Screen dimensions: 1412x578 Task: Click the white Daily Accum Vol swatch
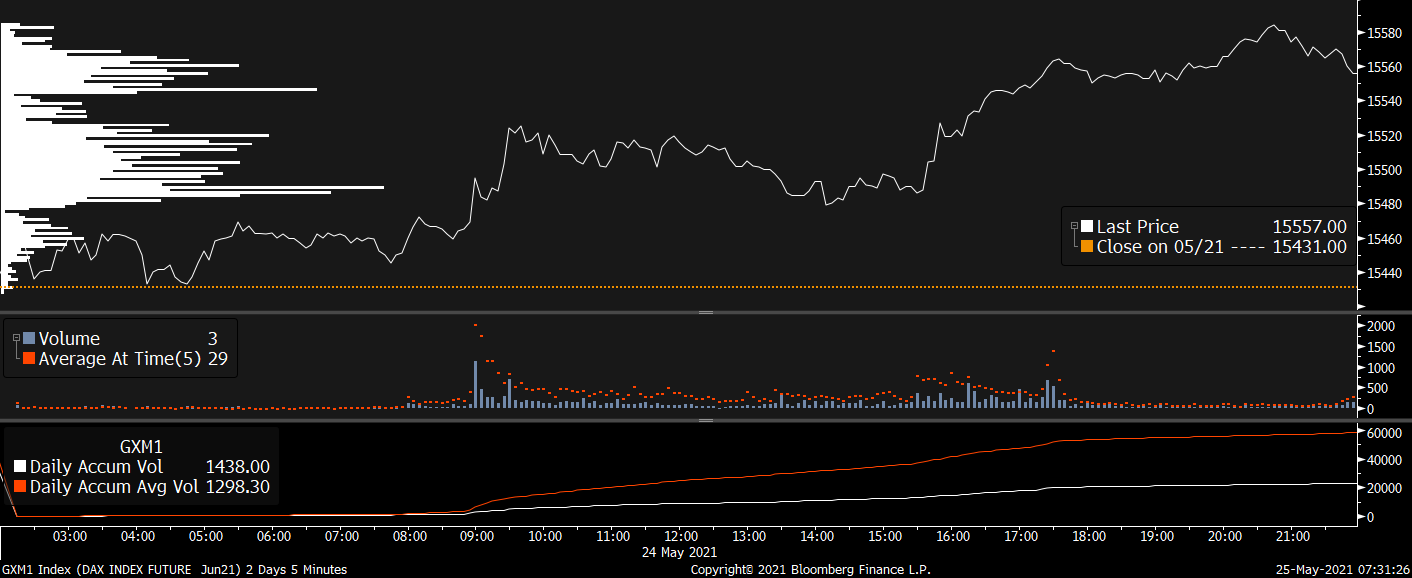[x=20, y=467]
